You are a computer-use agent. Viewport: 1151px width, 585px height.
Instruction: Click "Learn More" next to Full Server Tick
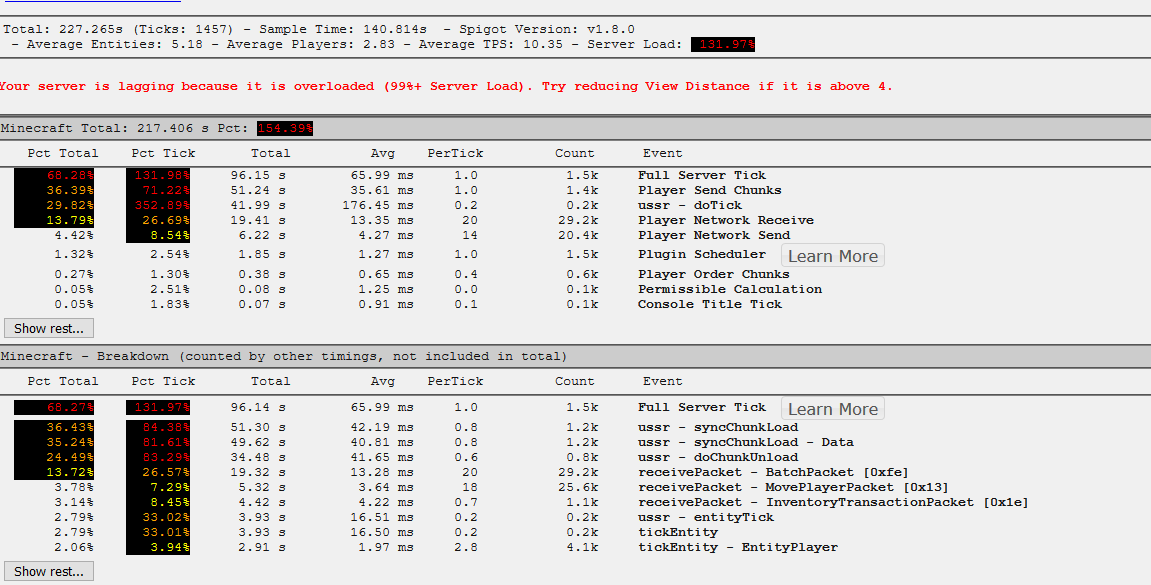point(832,255)
